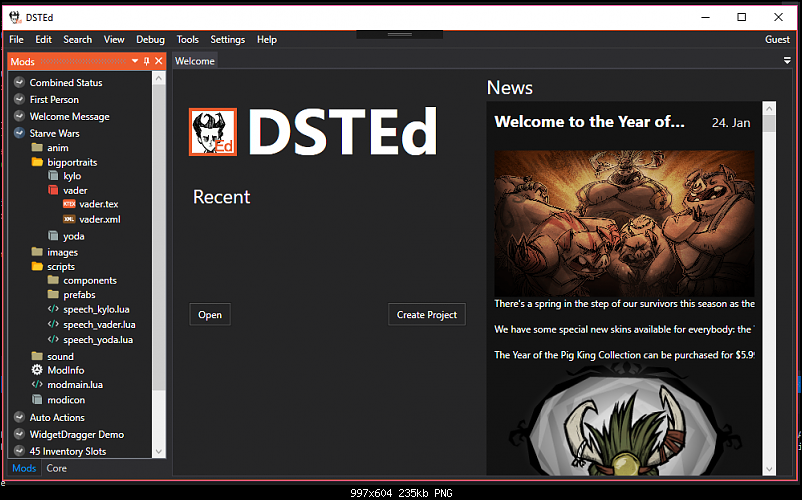Click the DSTEd title bar app icon
This screenshot has width=802, height=500.
coord(15,17)
